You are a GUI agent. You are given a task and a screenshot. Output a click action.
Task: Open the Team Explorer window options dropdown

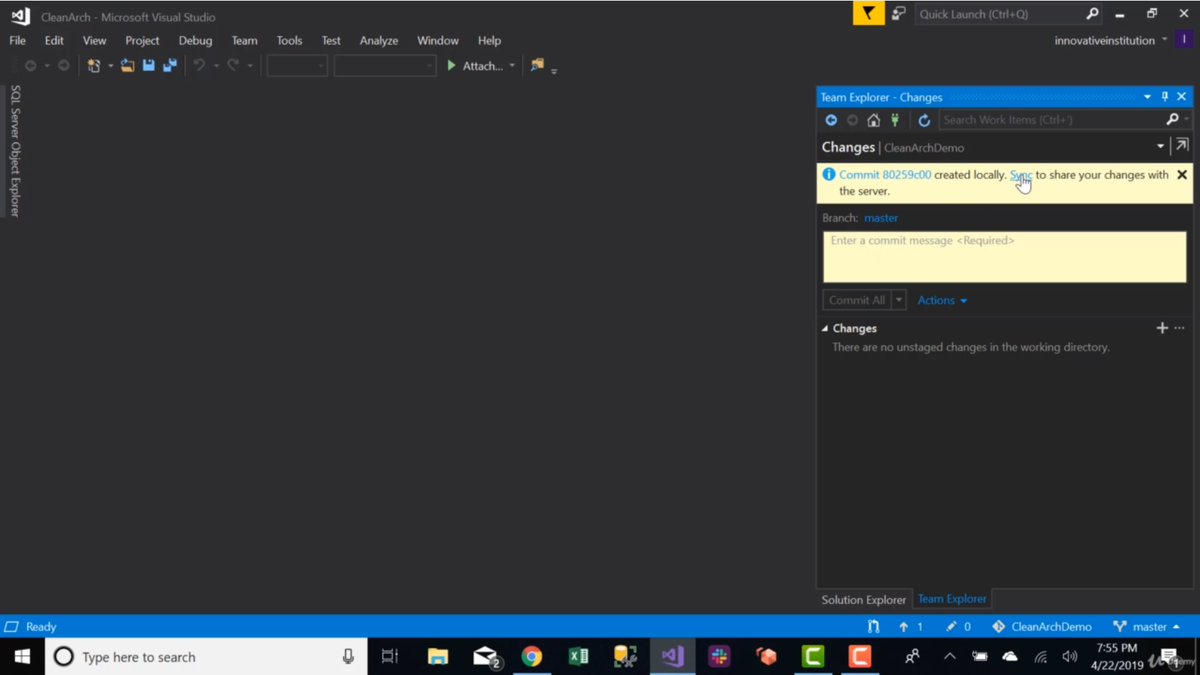click(1147, 97)
